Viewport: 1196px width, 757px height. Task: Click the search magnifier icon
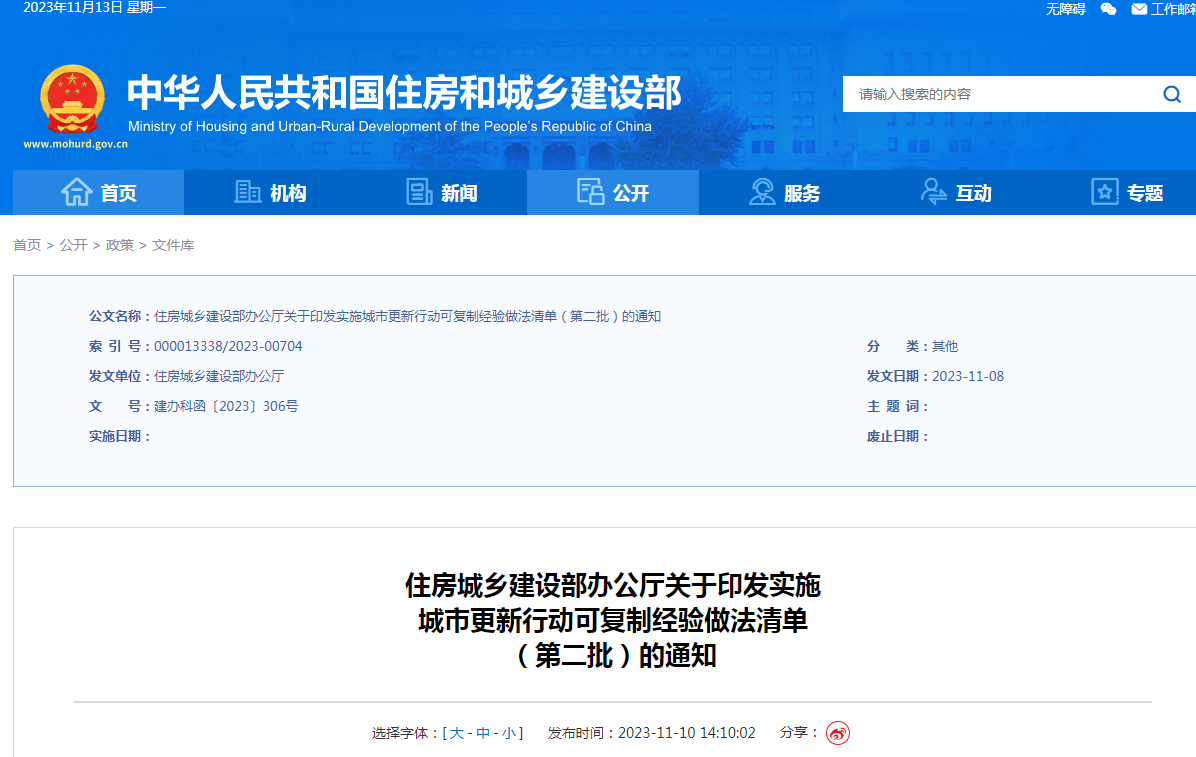(x=1172, y=94)
